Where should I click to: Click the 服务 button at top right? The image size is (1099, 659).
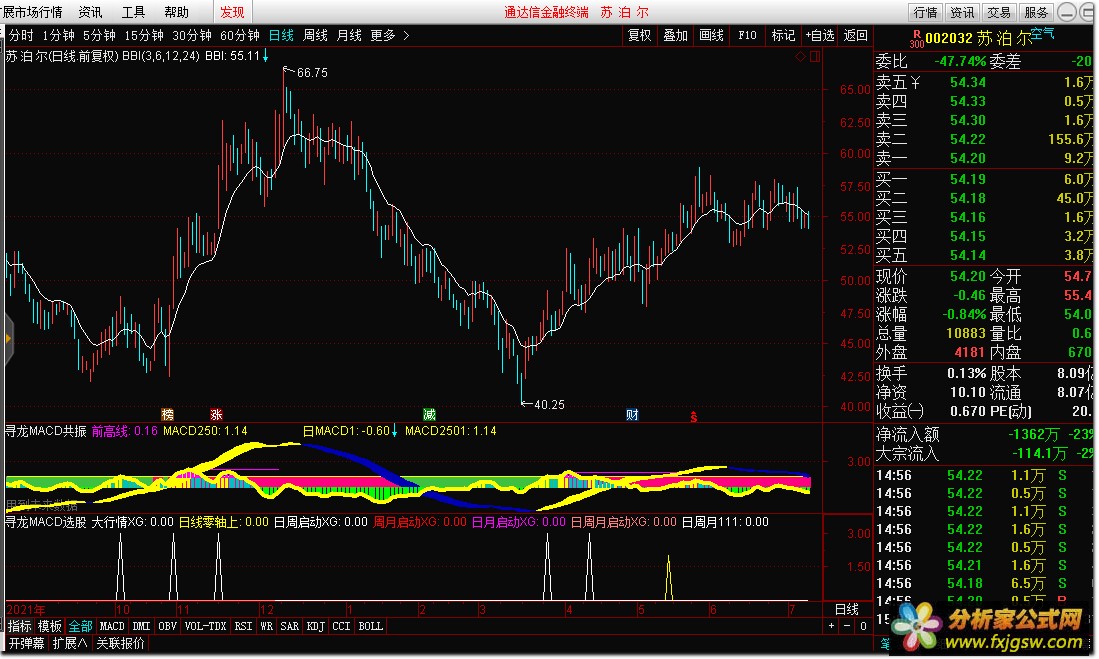tap(1036, 12)
